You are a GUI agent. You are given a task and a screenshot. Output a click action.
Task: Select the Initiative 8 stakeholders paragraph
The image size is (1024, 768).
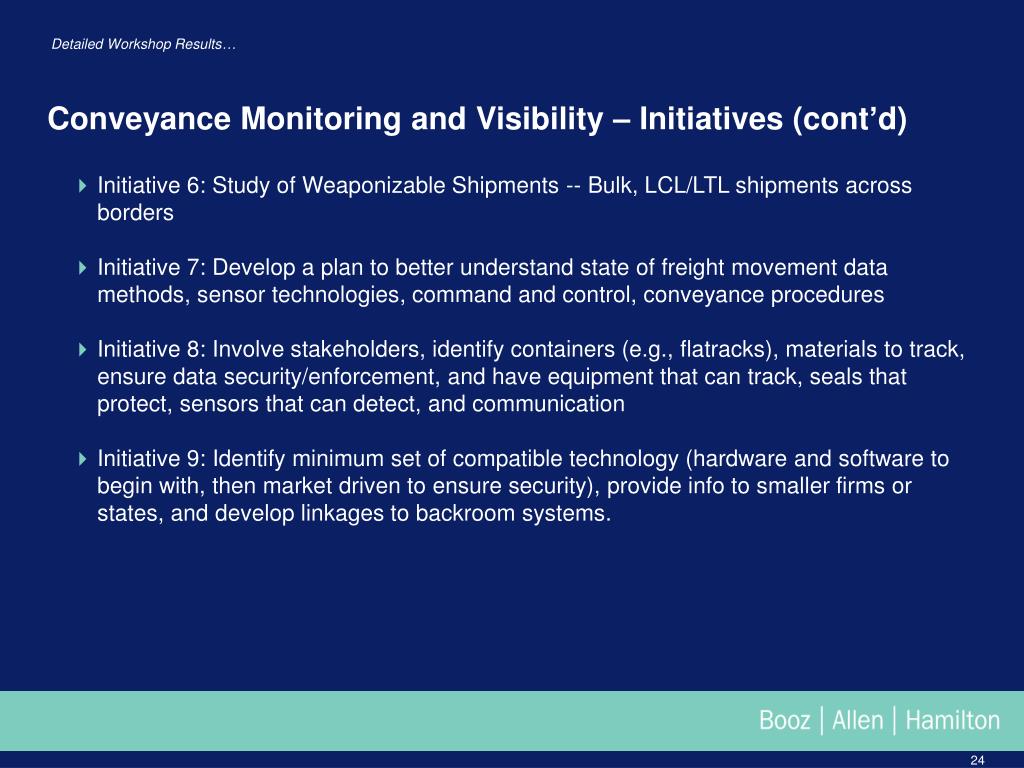point(530,377)
